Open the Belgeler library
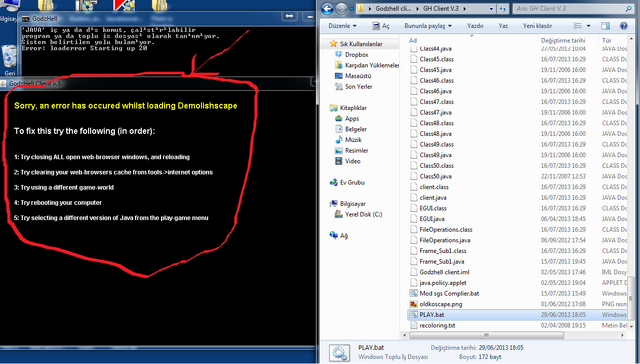This screenshot has height=364, width=640. click(x=356, y=129)
